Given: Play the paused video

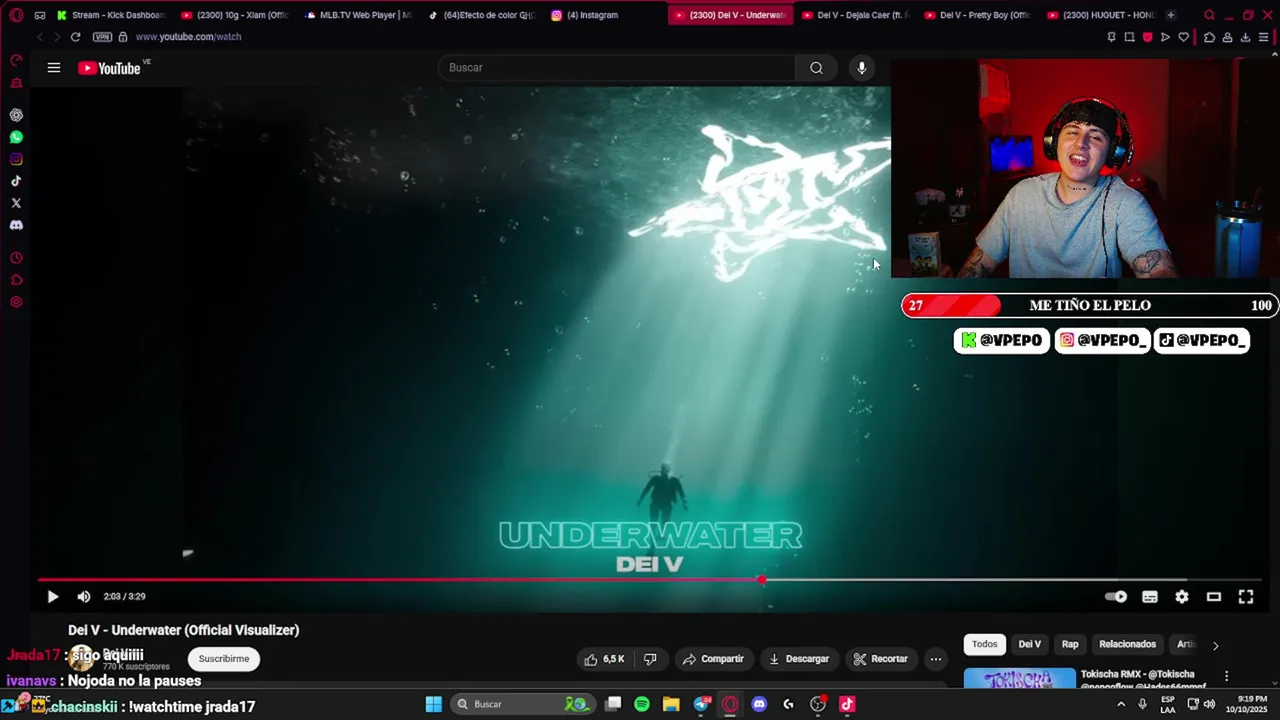Looking at the screenshot, I should click(x=53, y=597).
